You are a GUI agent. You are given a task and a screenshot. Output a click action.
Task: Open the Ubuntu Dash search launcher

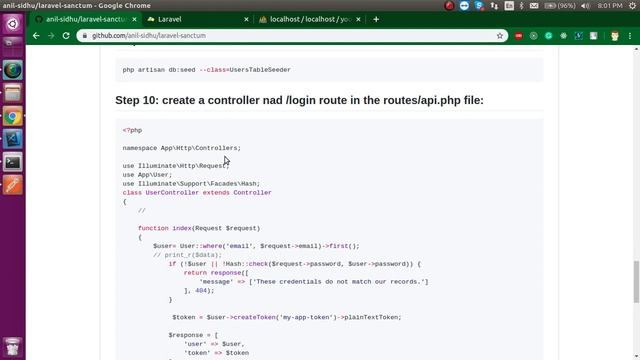pos(12,24)
